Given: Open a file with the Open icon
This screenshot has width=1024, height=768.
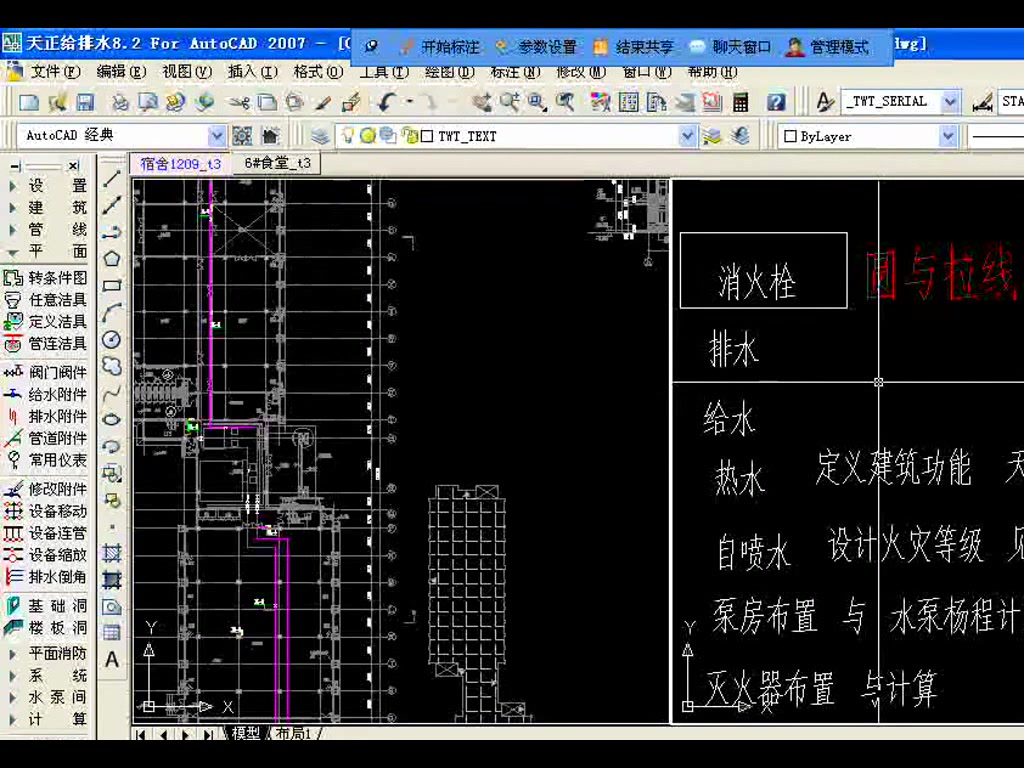Looking at the screenshot, I should pyautogui.click(x=57, y=102).
